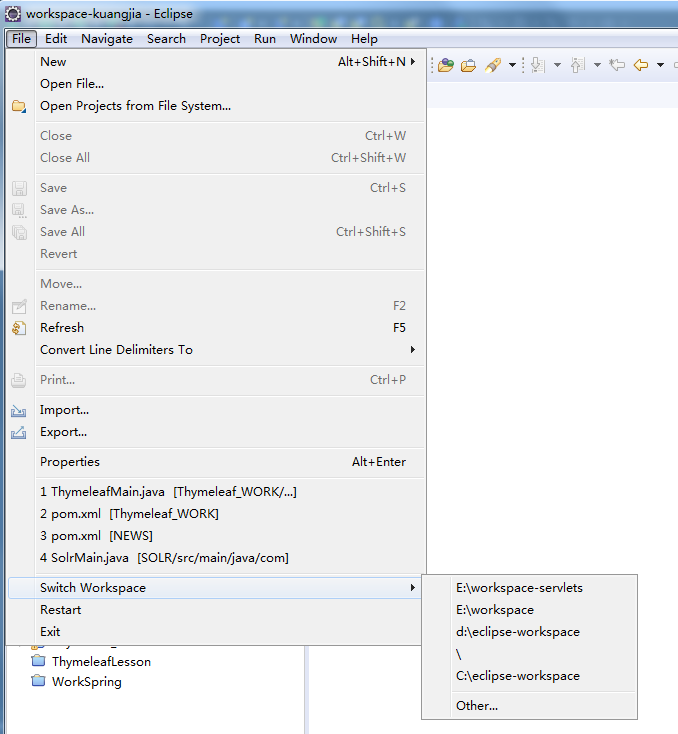This screenshot has width=678, height=734.
Task: Open the dropdown next to the Search icon
Action: click(x=512, y=65)
